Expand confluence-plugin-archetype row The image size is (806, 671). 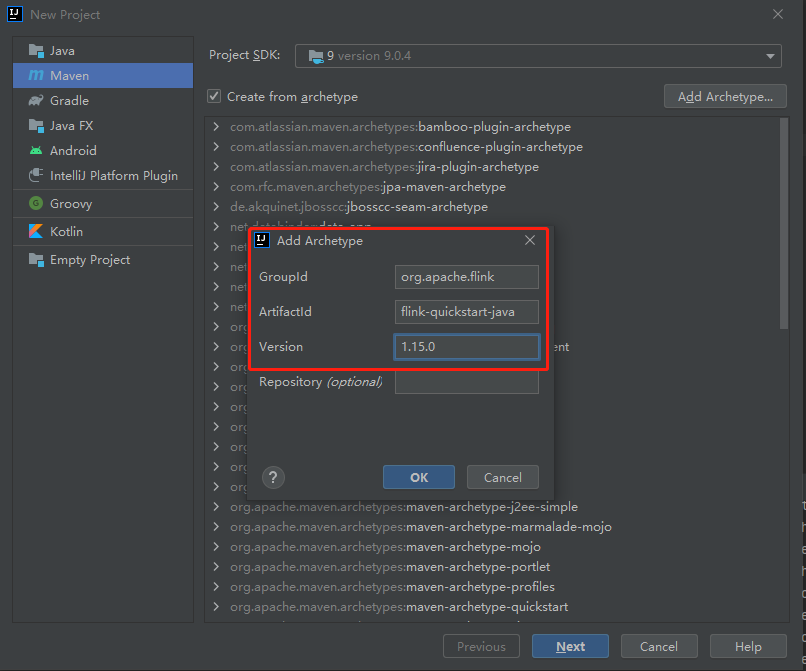point(216,147)
